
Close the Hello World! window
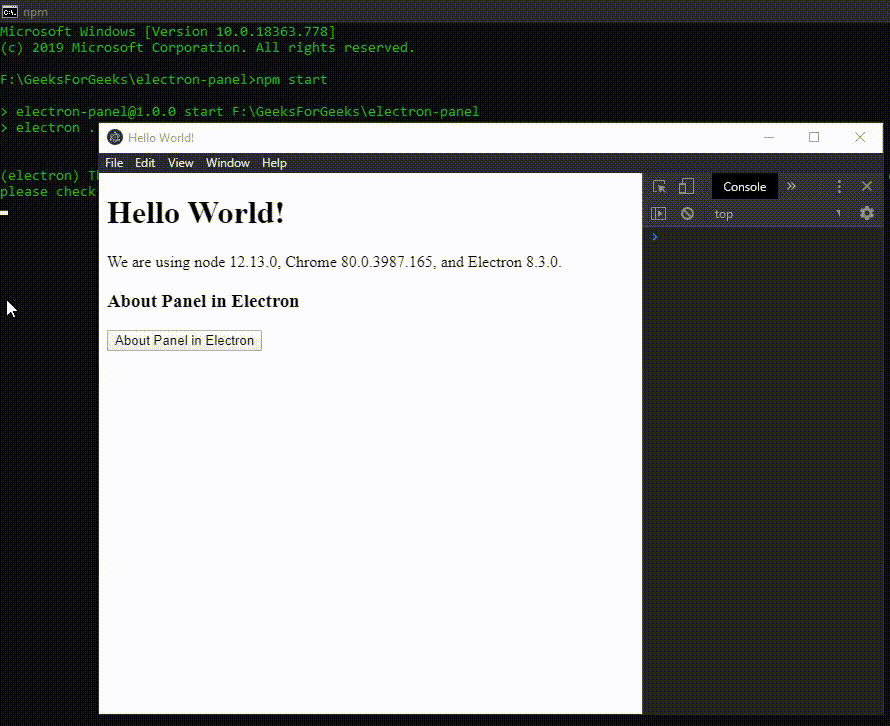tap(860, 137)
